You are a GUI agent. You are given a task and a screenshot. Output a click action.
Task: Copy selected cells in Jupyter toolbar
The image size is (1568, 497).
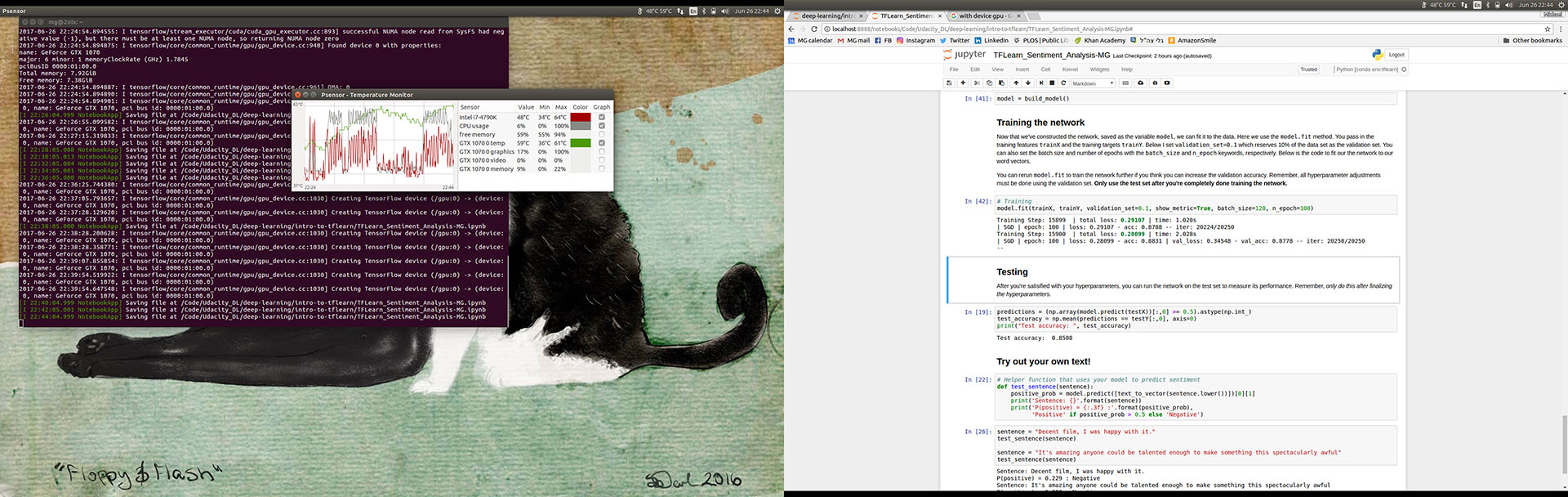coord(989,83)
